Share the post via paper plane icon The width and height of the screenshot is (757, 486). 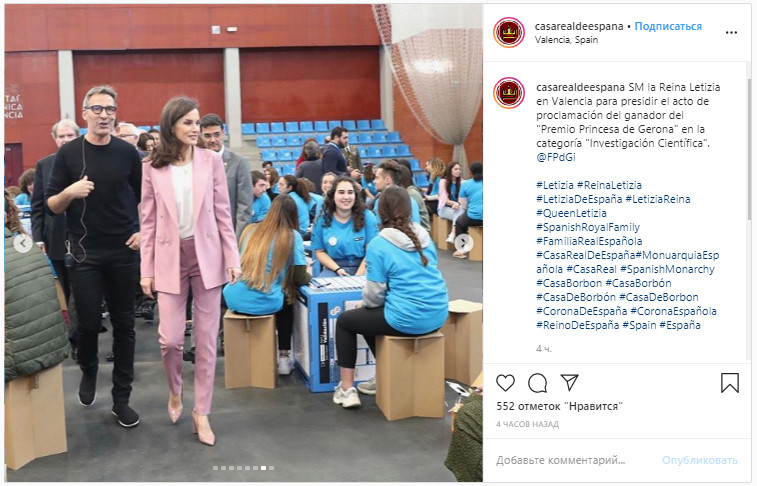pyautogui.click(x=570, y=382)
